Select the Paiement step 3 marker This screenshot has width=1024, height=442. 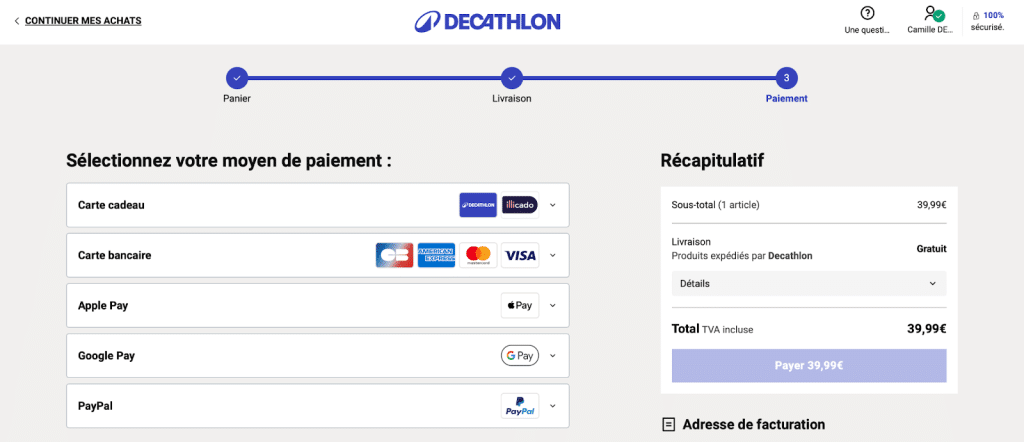point(786,77)
